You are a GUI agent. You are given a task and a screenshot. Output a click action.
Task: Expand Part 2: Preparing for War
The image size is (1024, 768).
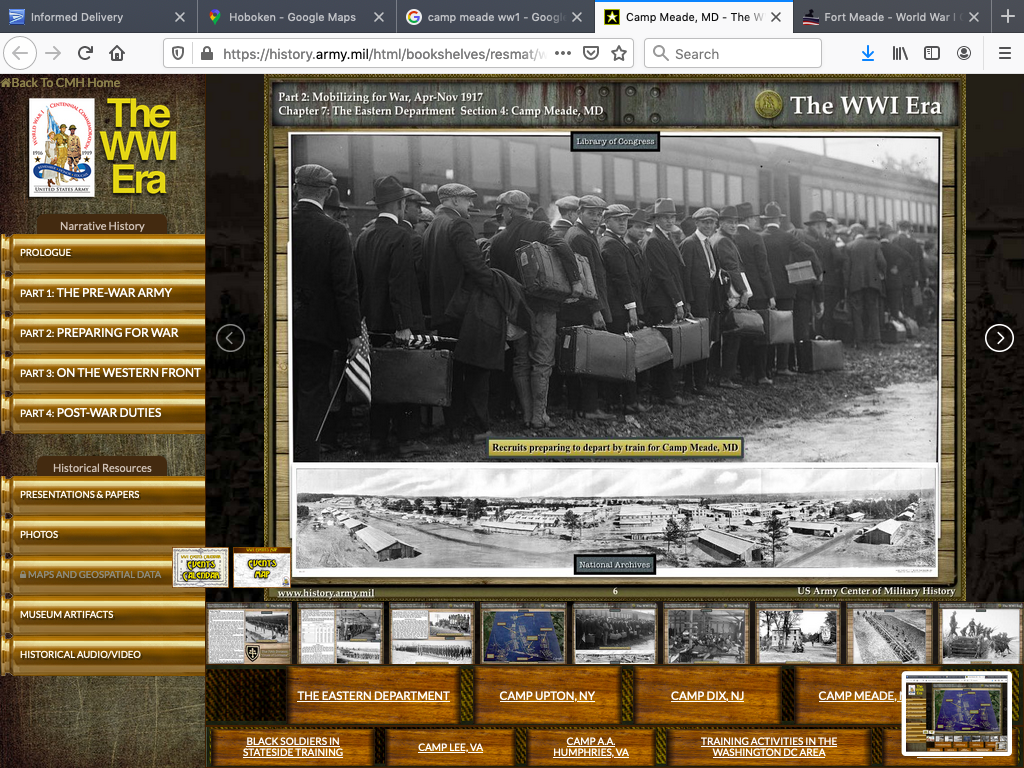[100, 333]
